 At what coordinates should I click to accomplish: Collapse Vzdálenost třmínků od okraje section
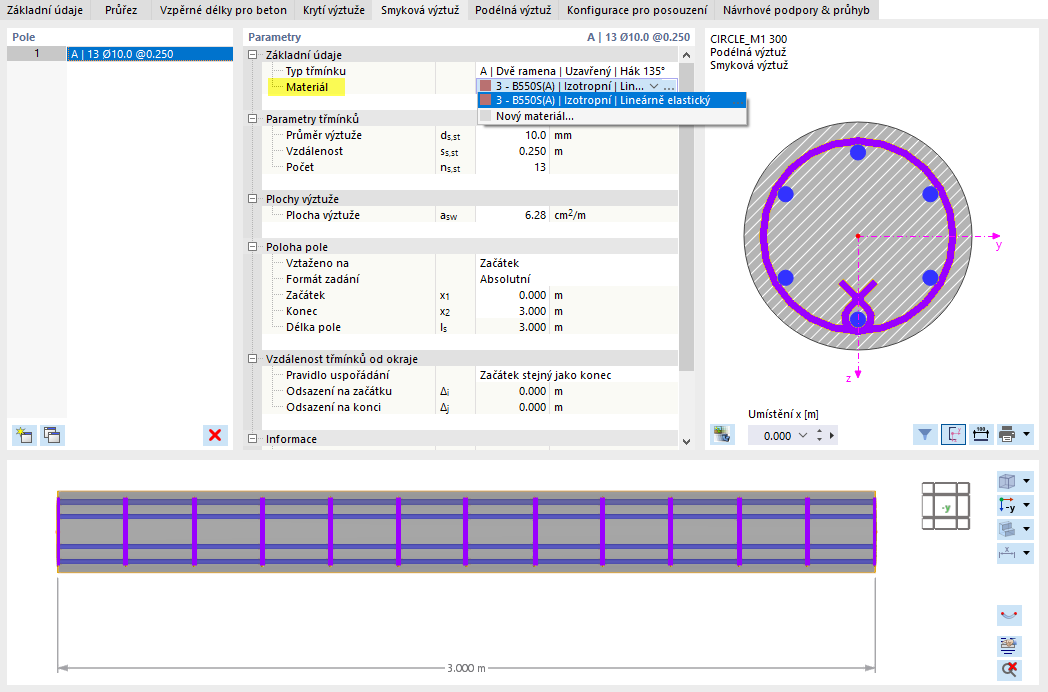(253, 359)
